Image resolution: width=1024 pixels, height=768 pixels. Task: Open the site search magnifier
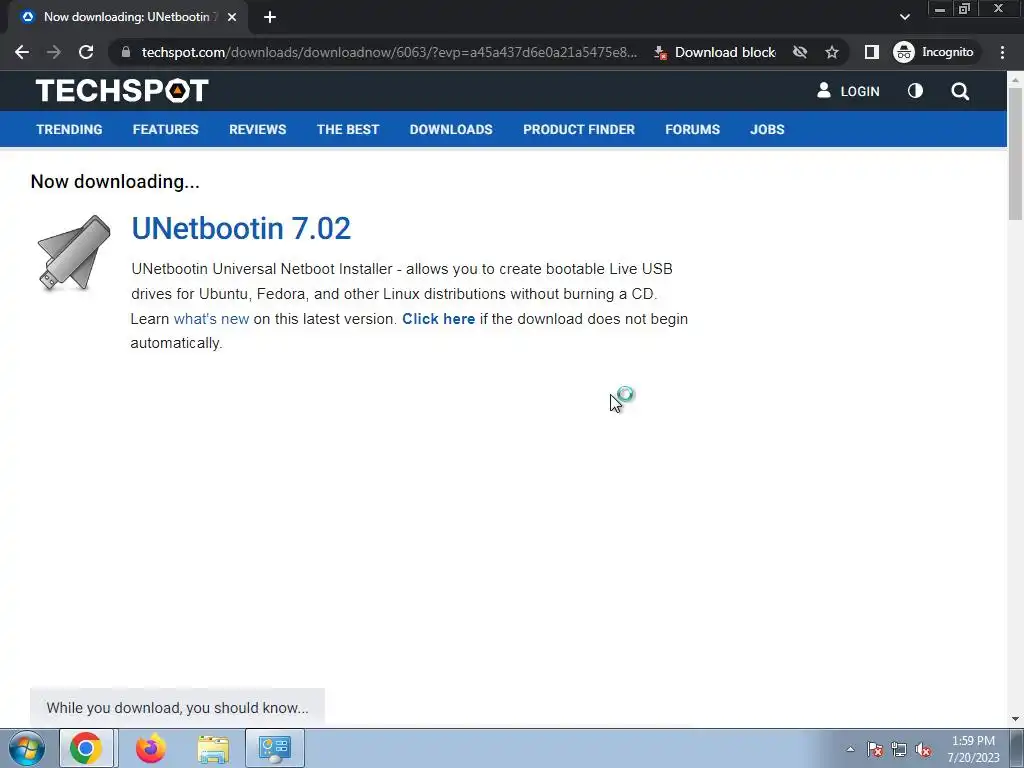coord(960,91)
